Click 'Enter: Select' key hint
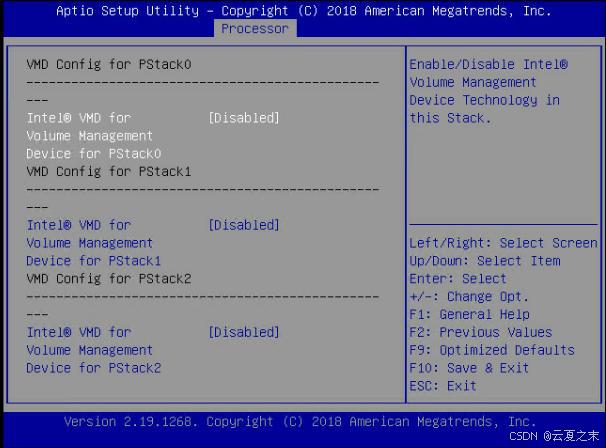The height and width of the screenshot is (448, 606). tap(458, 279)
